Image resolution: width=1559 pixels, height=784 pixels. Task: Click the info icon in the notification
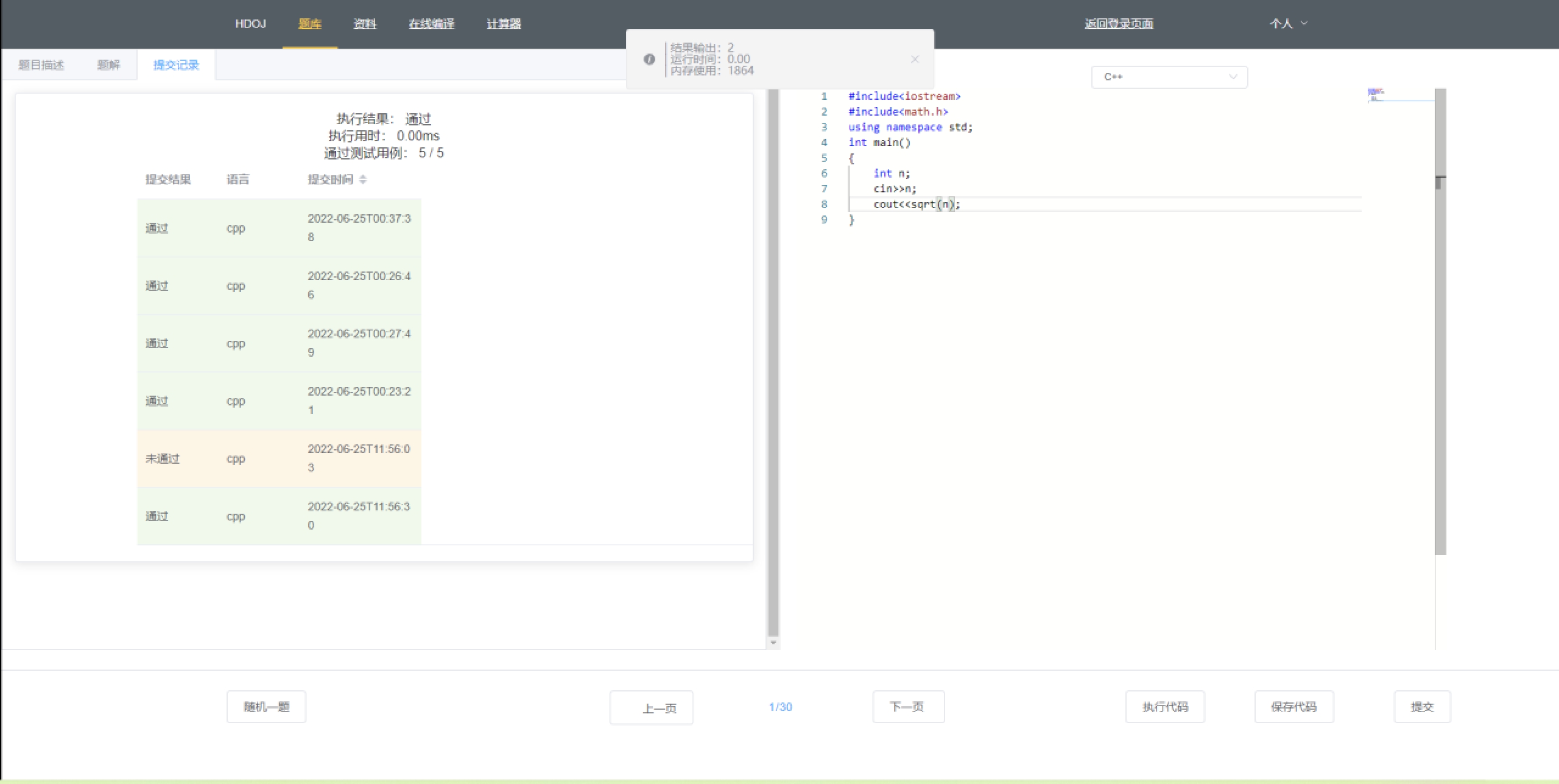tap(649, 59)
